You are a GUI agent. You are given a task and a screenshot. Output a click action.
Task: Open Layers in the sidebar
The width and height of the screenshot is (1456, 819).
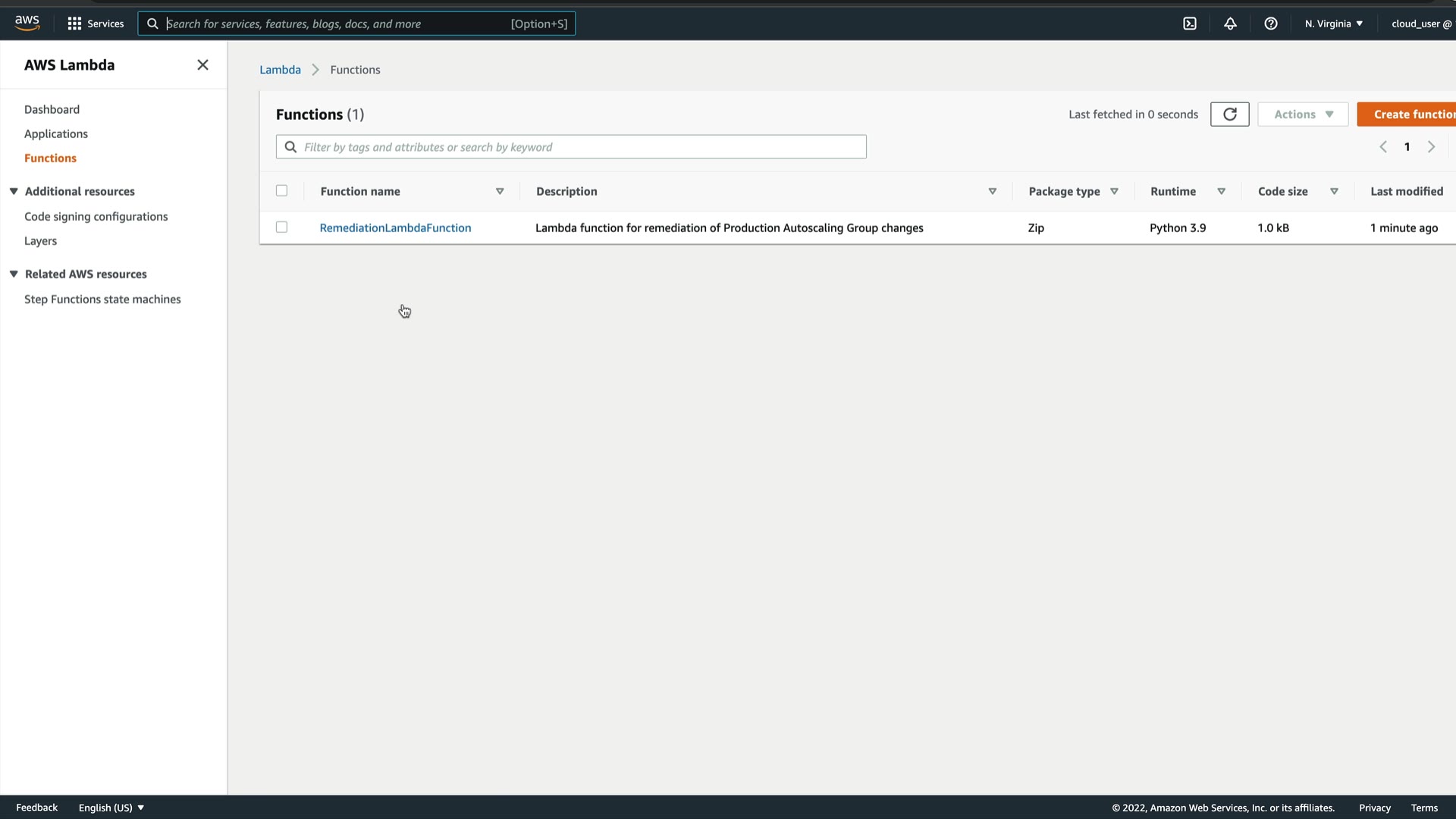40,241
